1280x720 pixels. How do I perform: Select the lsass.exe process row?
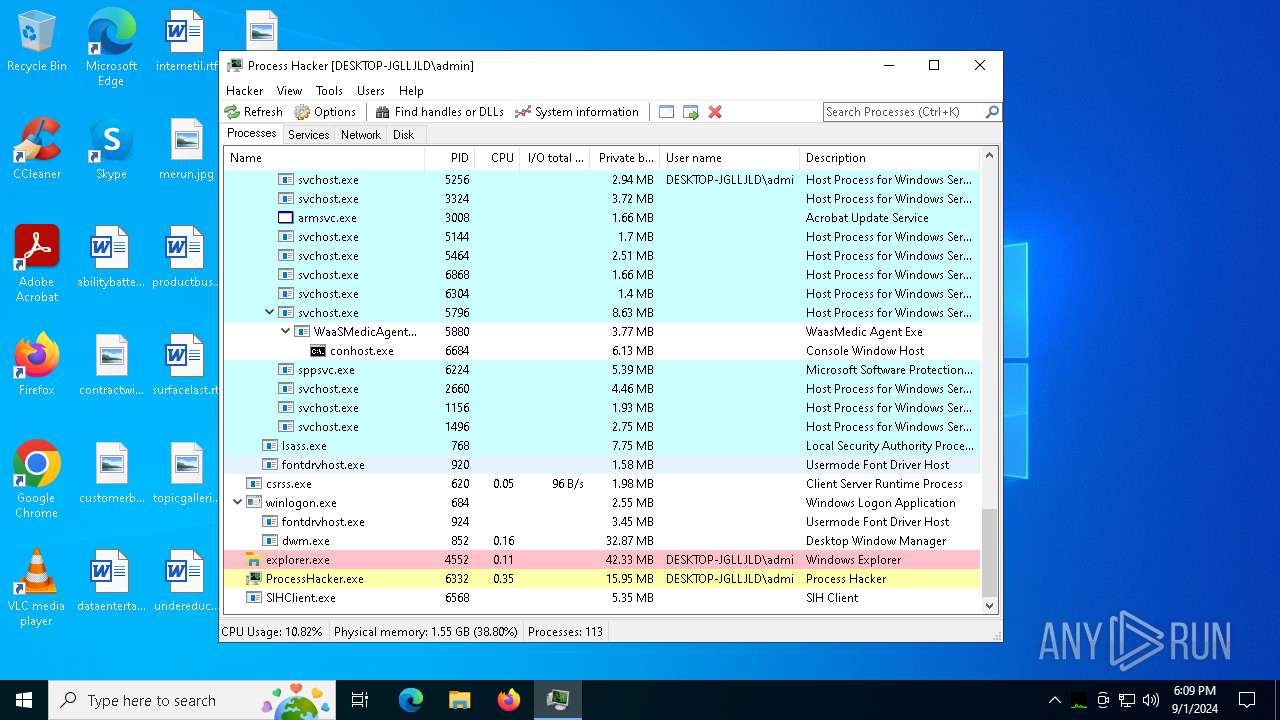pyautogui.click(x=602, y=446)
